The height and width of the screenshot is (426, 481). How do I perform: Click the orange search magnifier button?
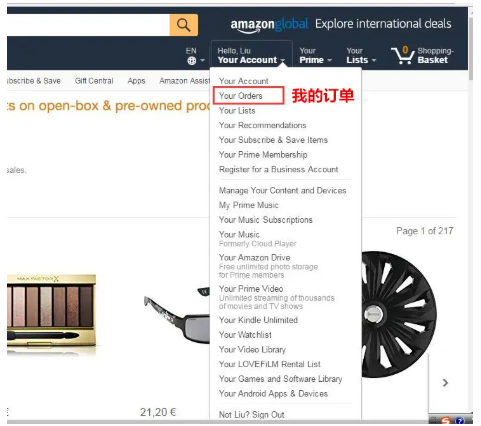click(x=184, y=25)
